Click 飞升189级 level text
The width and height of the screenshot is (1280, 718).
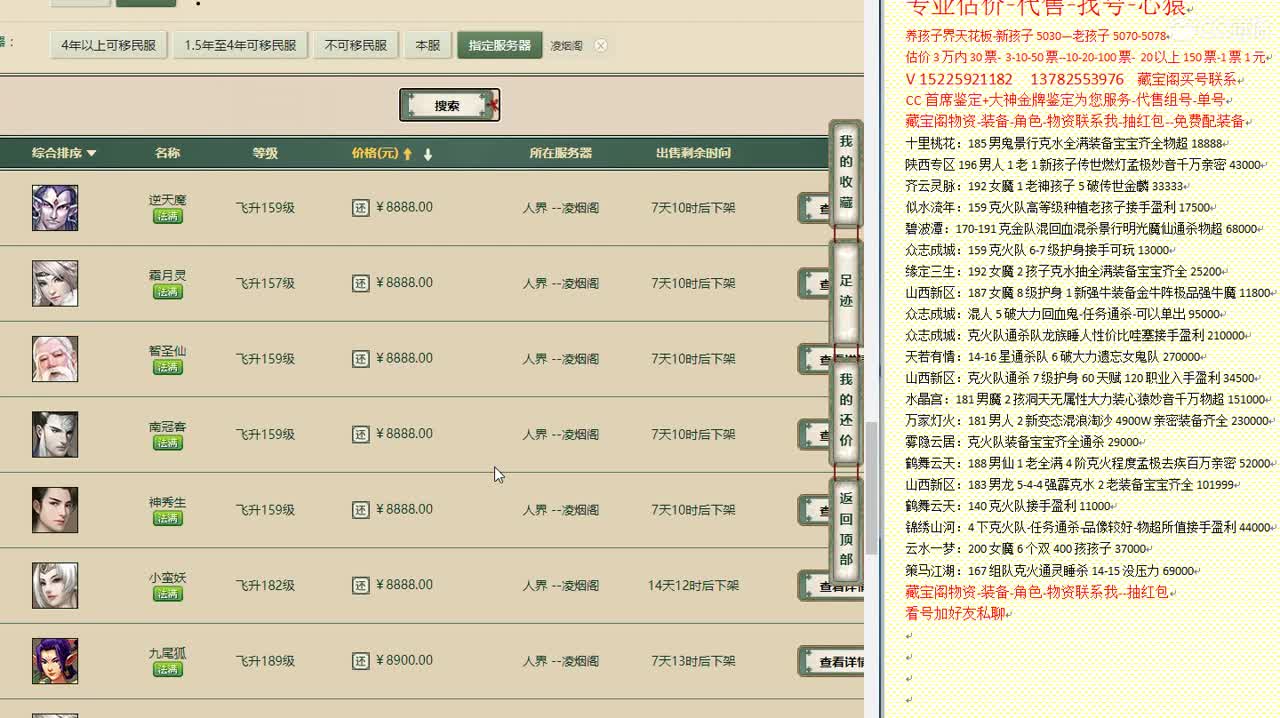(x=265, y=661)
